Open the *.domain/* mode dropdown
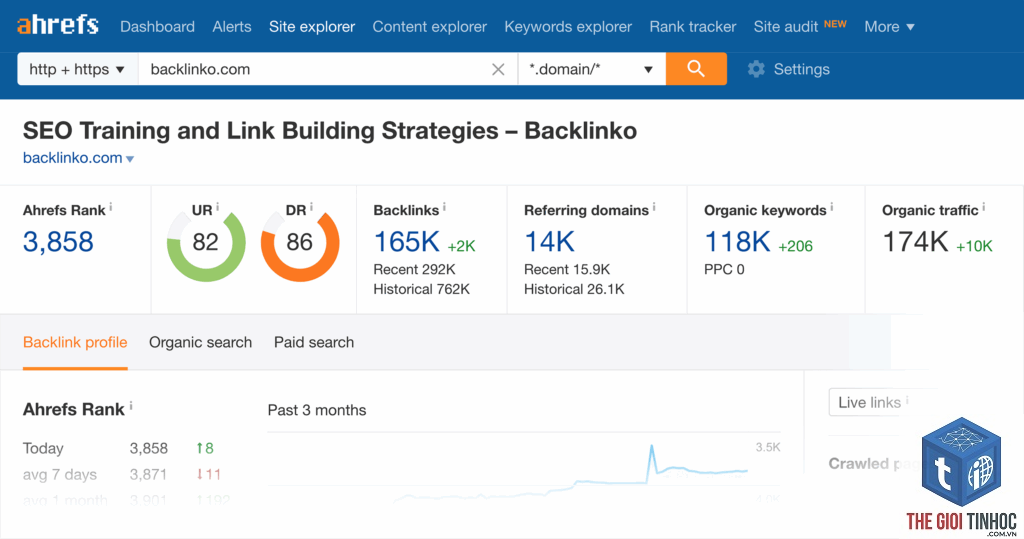The image size is (1024, 539). pos(592,69)
